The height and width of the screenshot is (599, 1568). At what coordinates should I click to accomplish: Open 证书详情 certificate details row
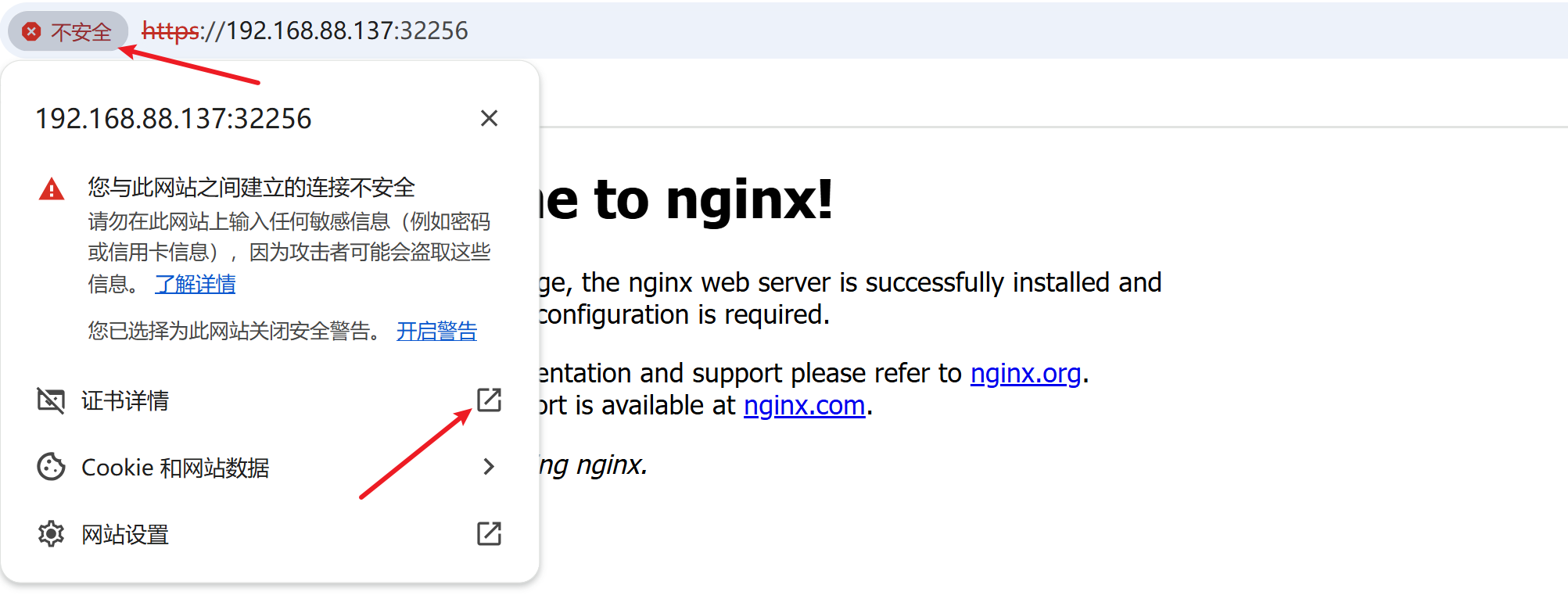[270, 400]
